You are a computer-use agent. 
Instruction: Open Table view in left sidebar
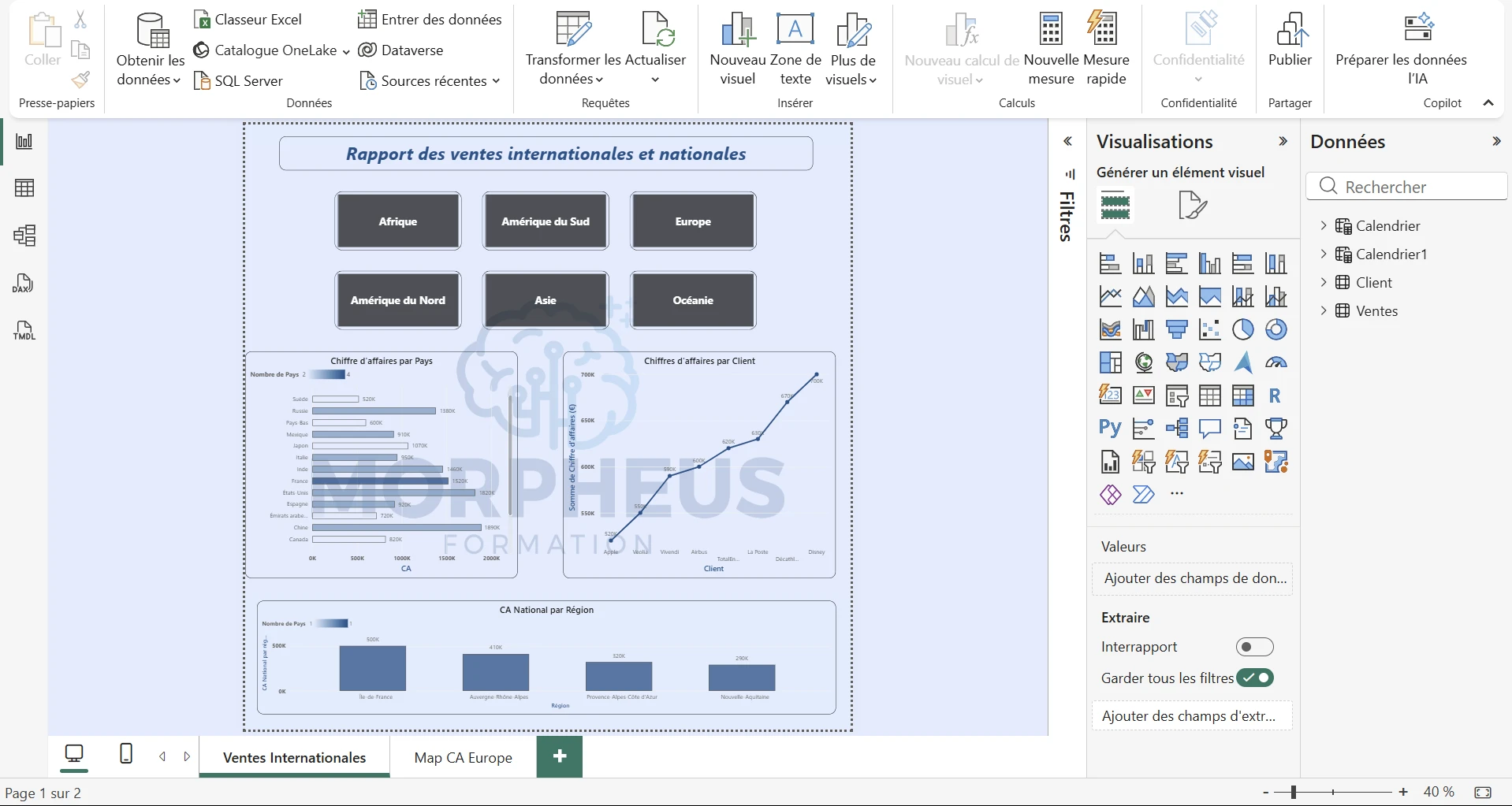click(24, 188)
